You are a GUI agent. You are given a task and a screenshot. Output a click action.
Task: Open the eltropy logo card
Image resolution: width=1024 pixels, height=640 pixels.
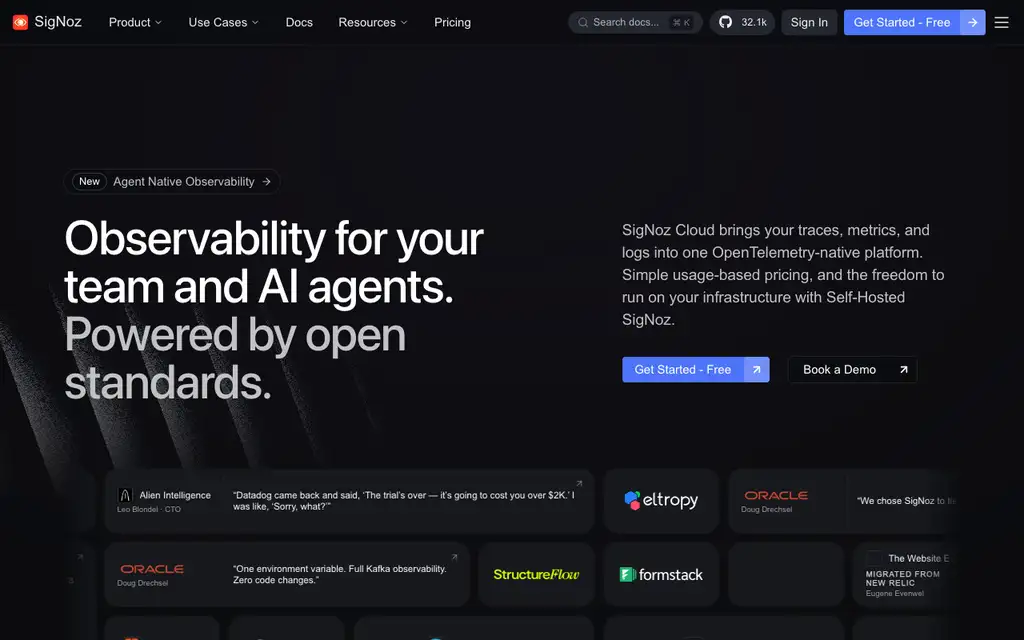click(x=661, y=501)
